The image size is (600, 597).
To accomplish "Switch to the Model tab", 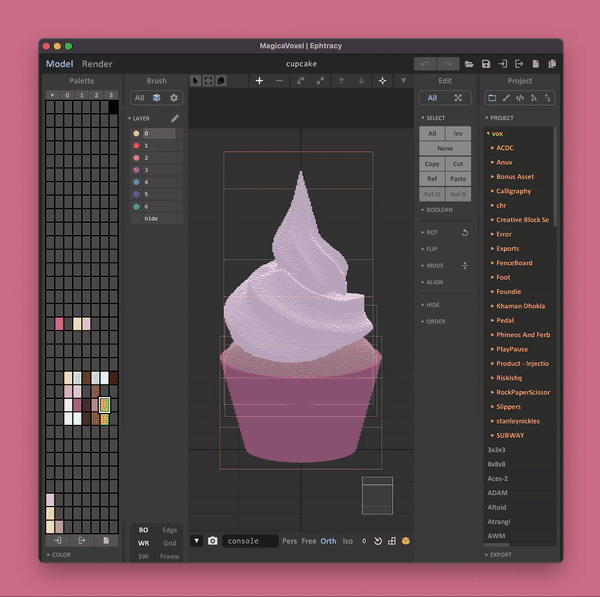I will pyautogui.click(x=59, y=64).
